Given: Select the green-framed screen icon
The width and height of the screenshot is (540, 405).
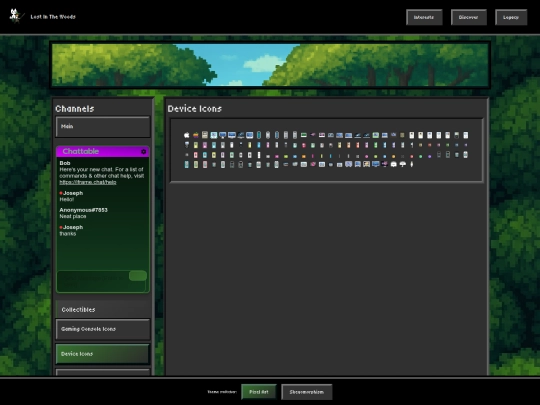Looking at the screenshot, I should point(376,135).
